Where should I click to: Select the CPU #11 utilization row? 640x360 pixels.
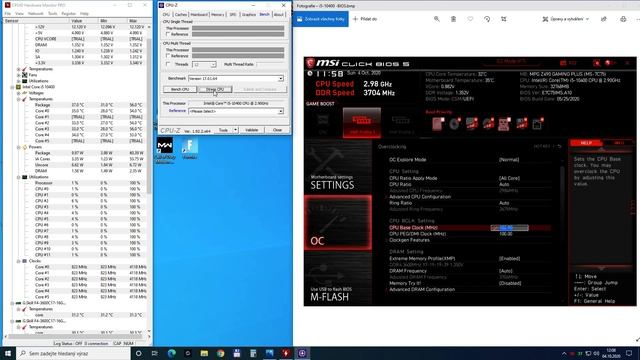click(75, 255)
